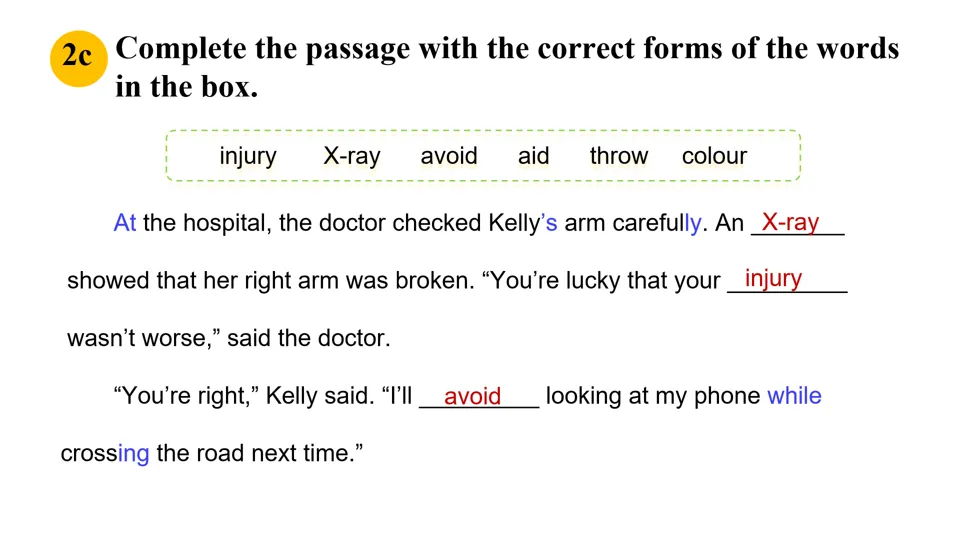
Task: Click the blue word 'At' starting the passage
Action: pos(125,223)
